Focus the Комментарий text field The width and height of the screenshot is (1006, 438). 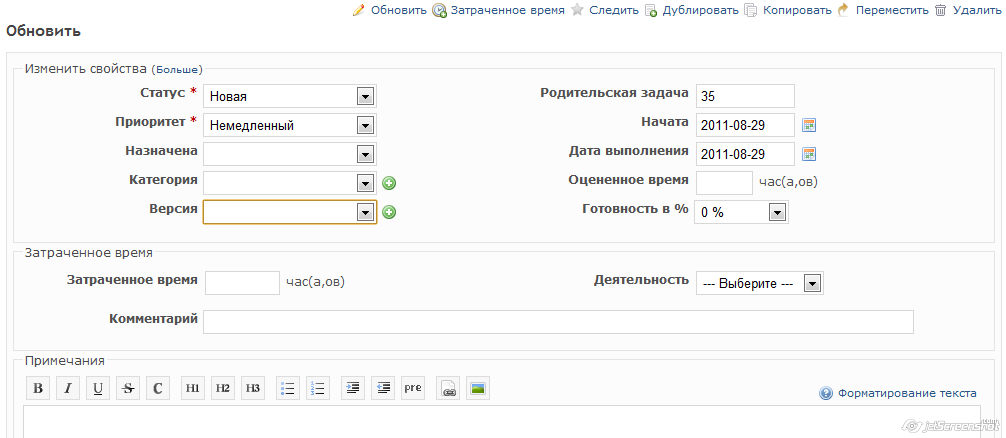pyautogui.click(x=558, y=322)
